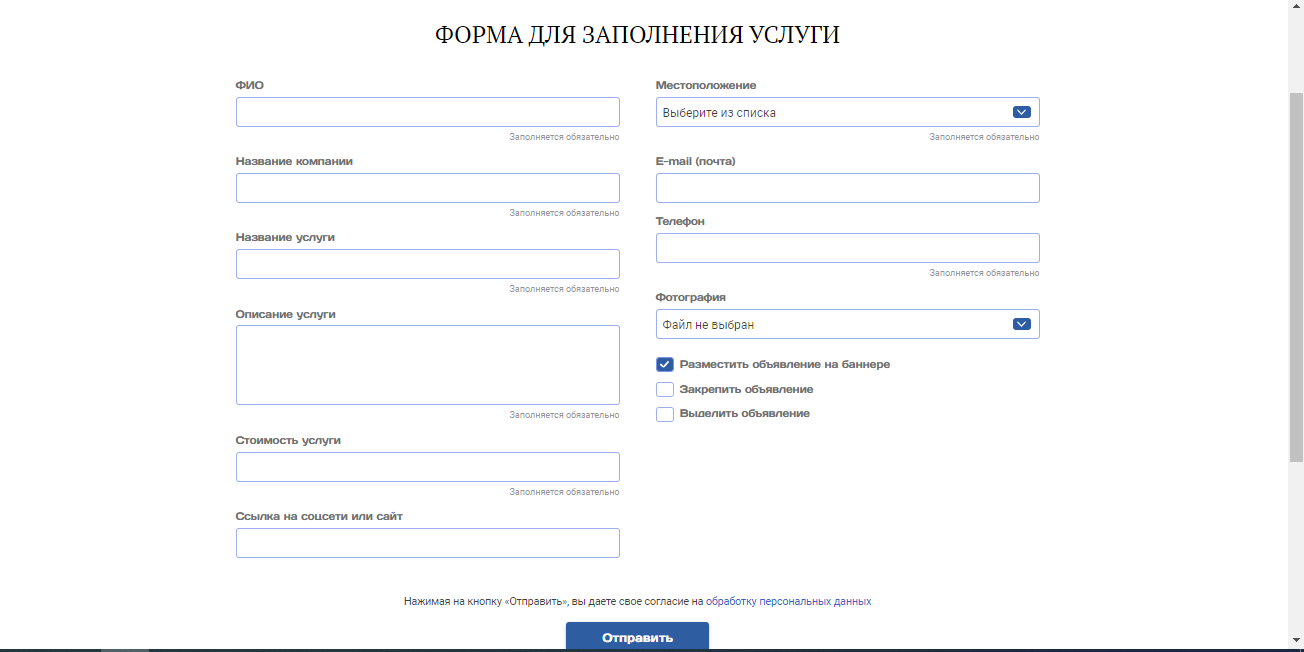Viewport: 1304px width, 652px height.
Task: Click the ФОРМА ДЛЯ ЗАПОЛНЕНИЯ УСЛУГИ heading
Action: [637, 35]
